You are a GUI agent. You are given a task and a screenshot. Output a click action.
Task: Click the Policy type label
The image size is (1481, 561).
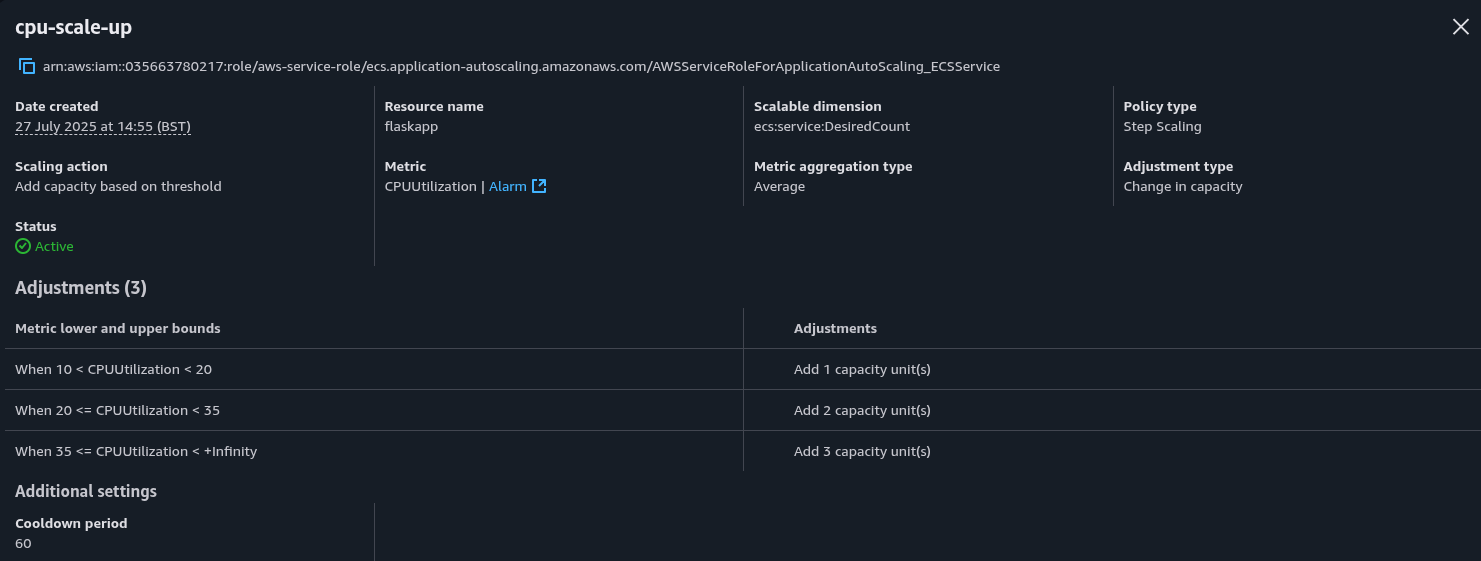click(1160, 106)
